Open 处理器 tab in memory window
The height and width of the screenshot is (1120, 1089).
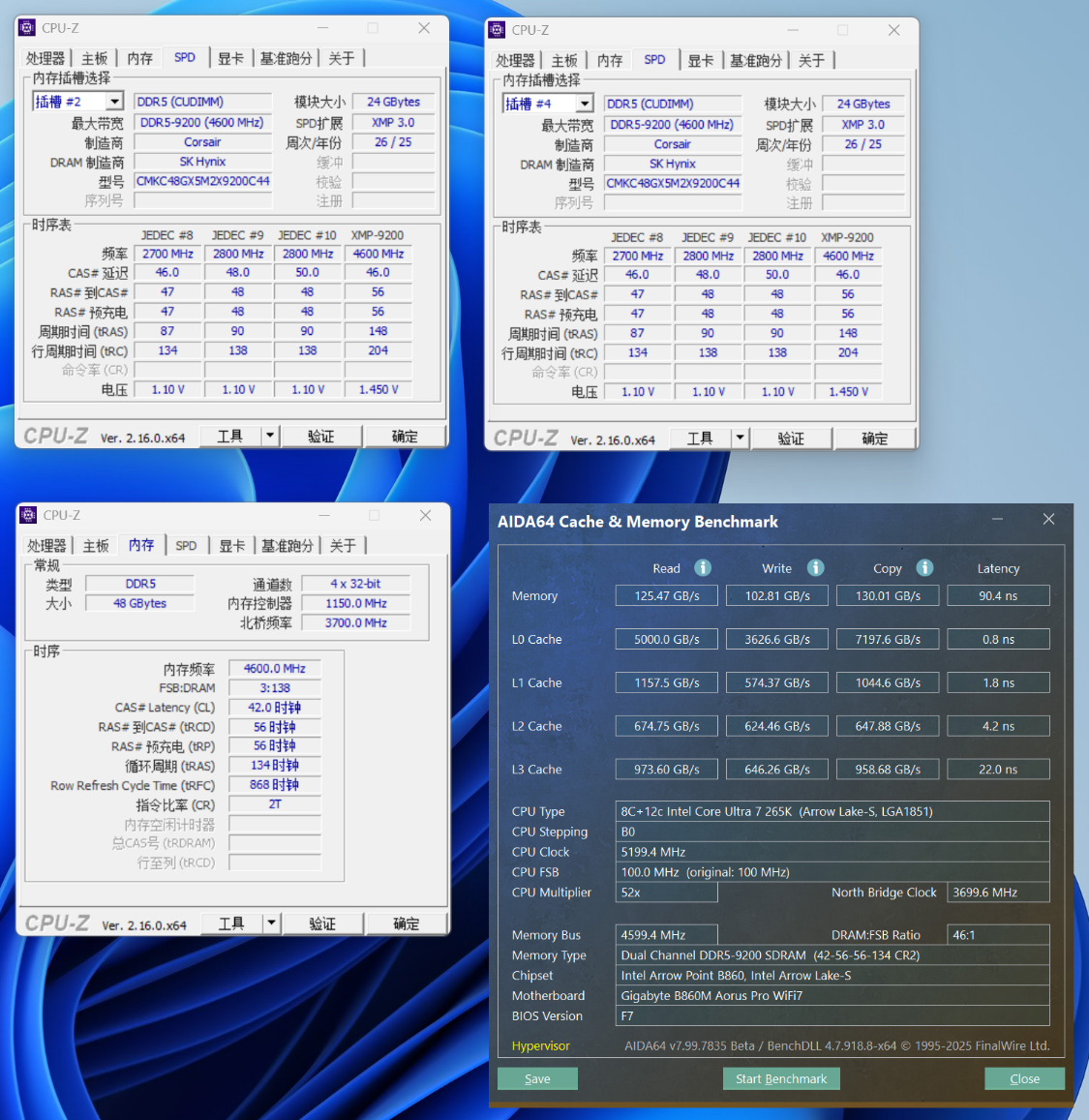[46, 546]
